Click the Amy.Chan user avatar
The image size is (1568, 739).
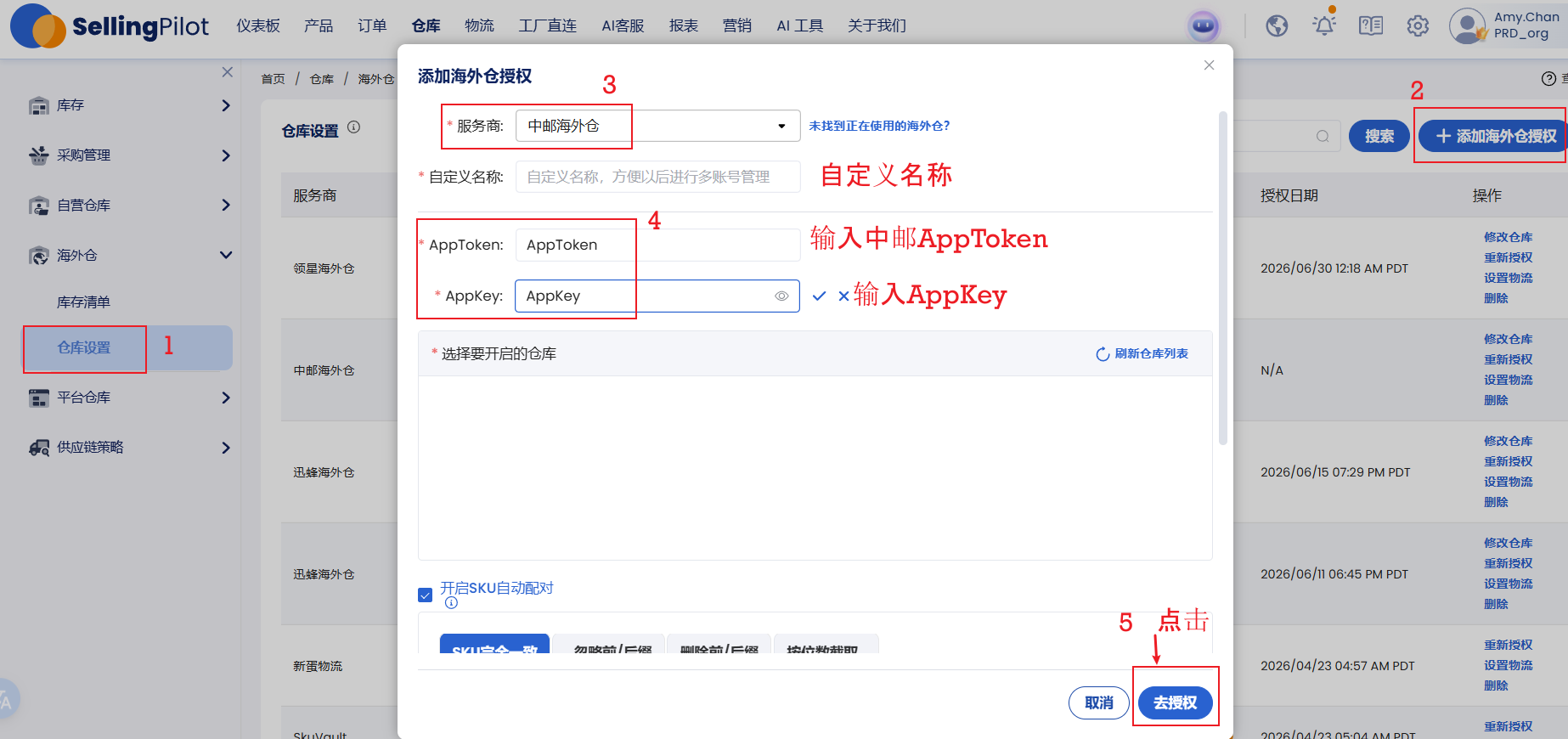tap(1467, 25)
